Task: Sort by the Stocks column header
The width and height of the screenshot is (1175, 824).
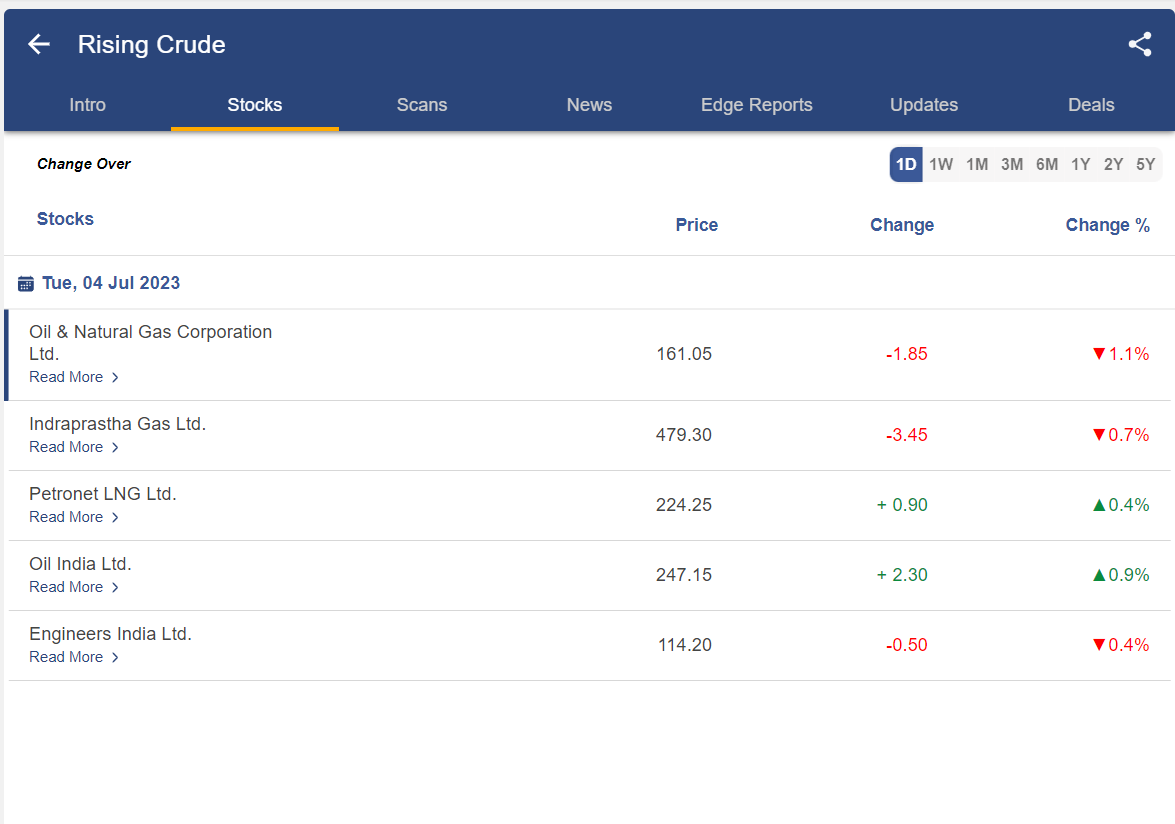Action: pos(65,219)
